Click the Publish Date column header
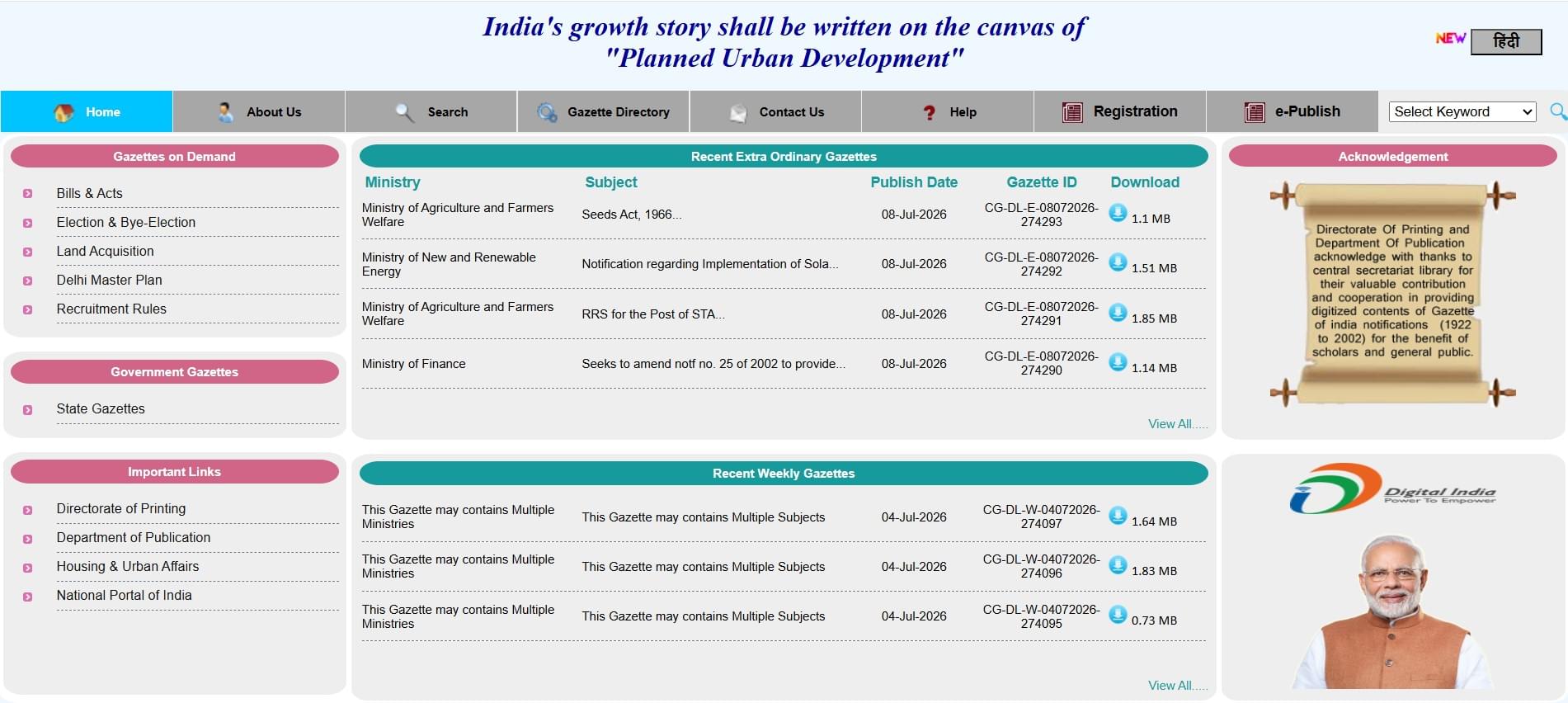 [914, 182]
